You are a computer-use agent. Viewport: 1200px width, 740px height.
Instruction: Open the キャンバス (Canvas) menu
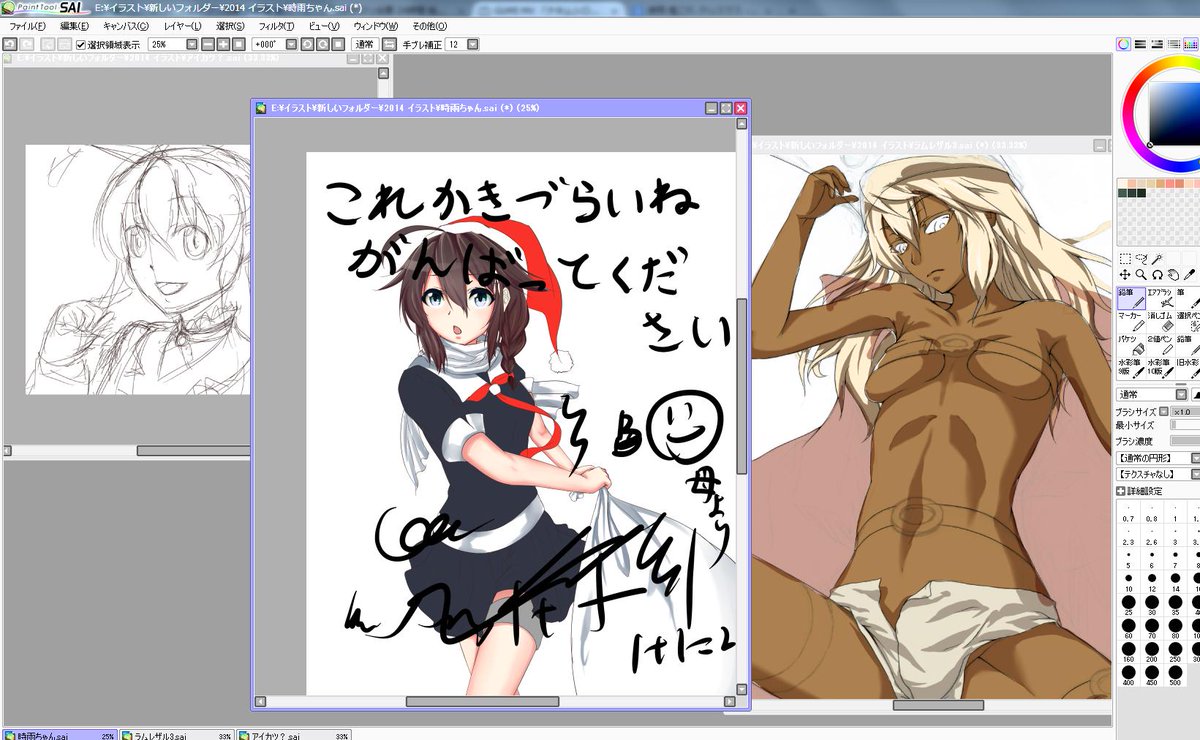(125, 26)
